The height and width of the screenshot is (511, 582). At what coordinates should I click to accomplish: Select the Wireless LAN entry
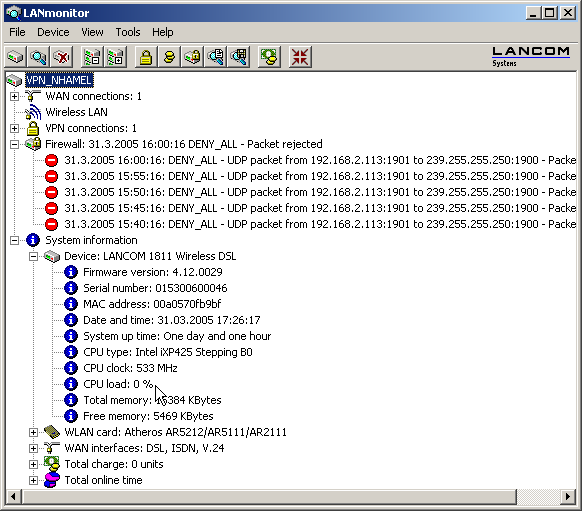[76, 112]
